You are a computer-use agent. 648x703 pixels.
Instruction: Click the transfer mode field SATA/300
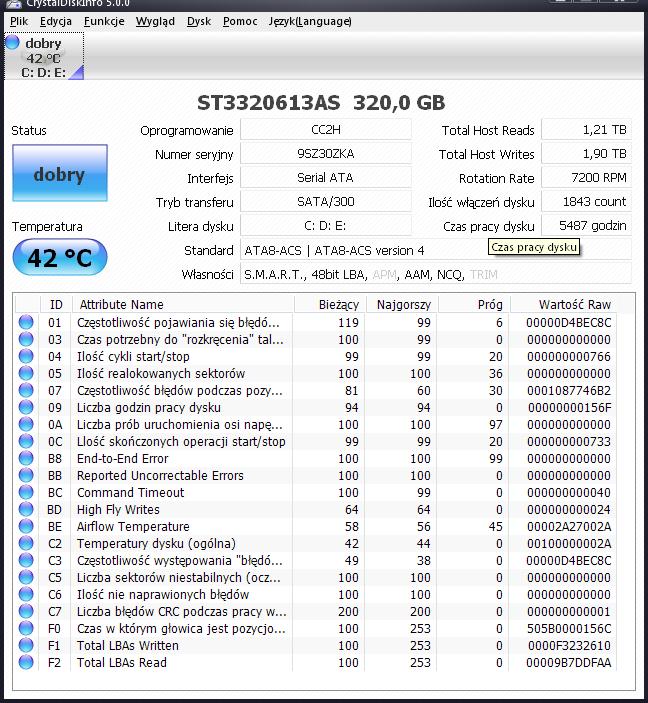326,202
